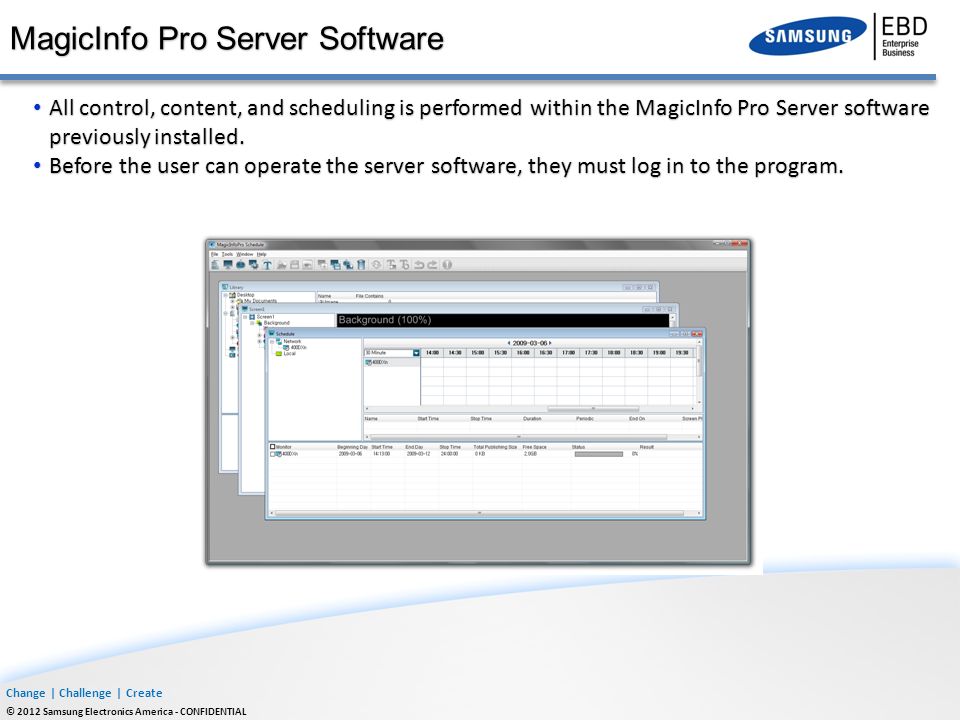Click the screens with arrow toolbar icon
This screenshot has height=720, width=960.
tap(253, 264)
